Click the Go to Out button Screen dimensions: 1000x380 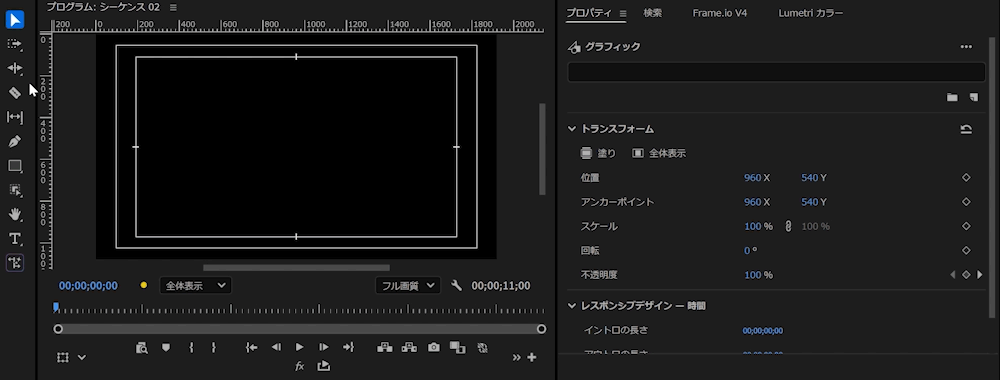click(x=348, y=347)
